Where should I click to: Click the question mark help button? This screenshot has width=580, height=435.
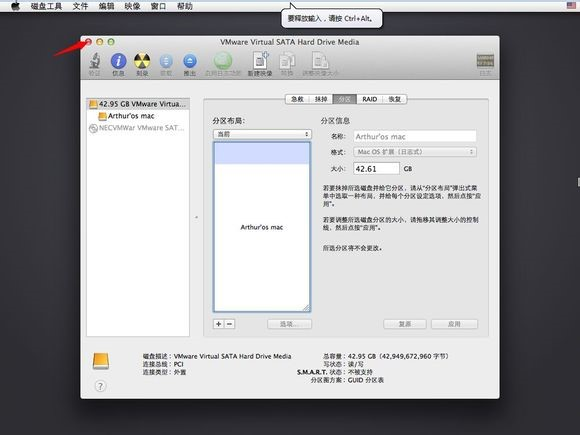(100, 386)
